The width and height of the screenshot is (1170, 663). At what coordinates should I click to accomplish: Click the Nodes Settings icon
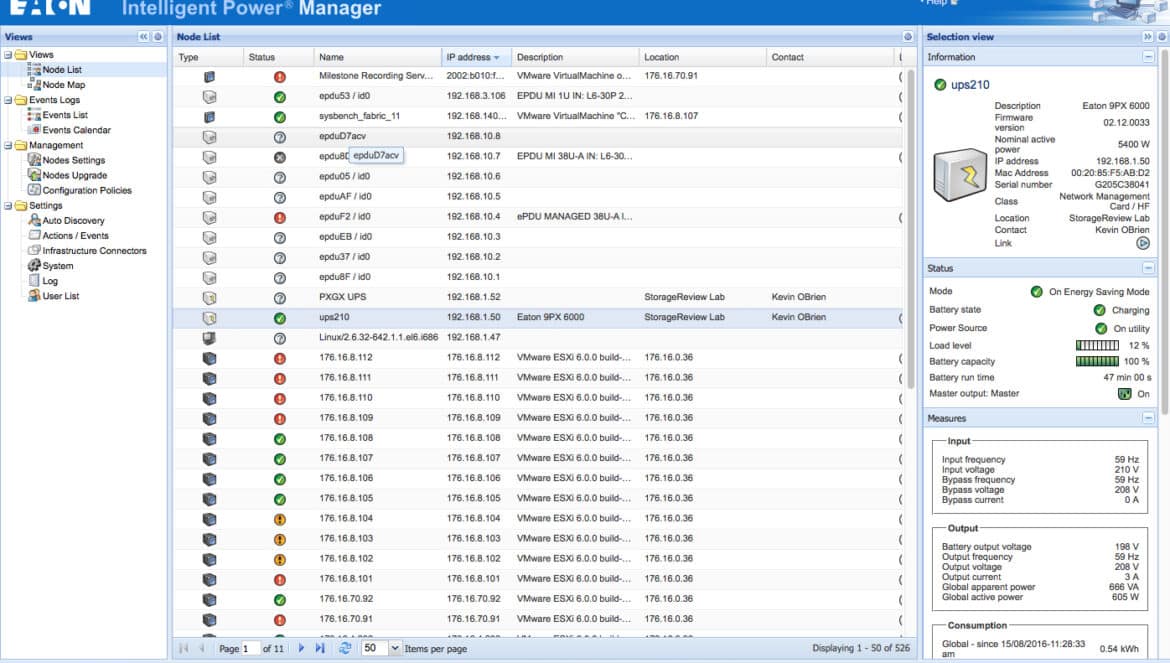coord(34,160)
